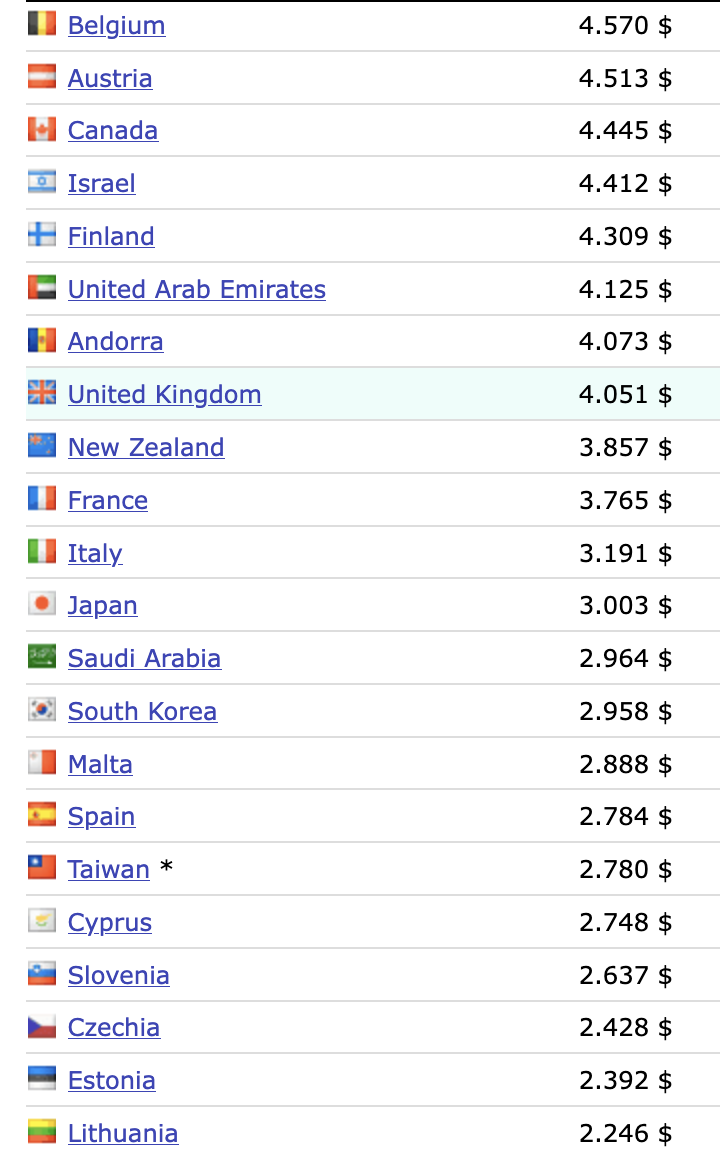Open the Estonia country link

[111, 1080]
